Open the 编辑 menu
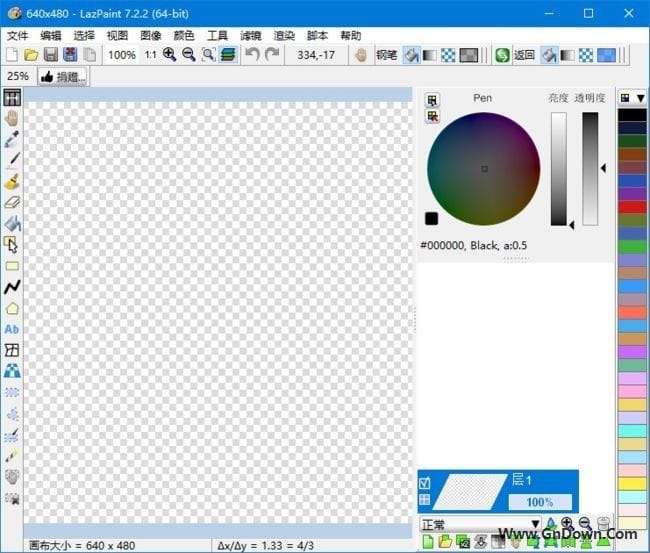The width and height of the screenshot is (650, 553). 51,36
